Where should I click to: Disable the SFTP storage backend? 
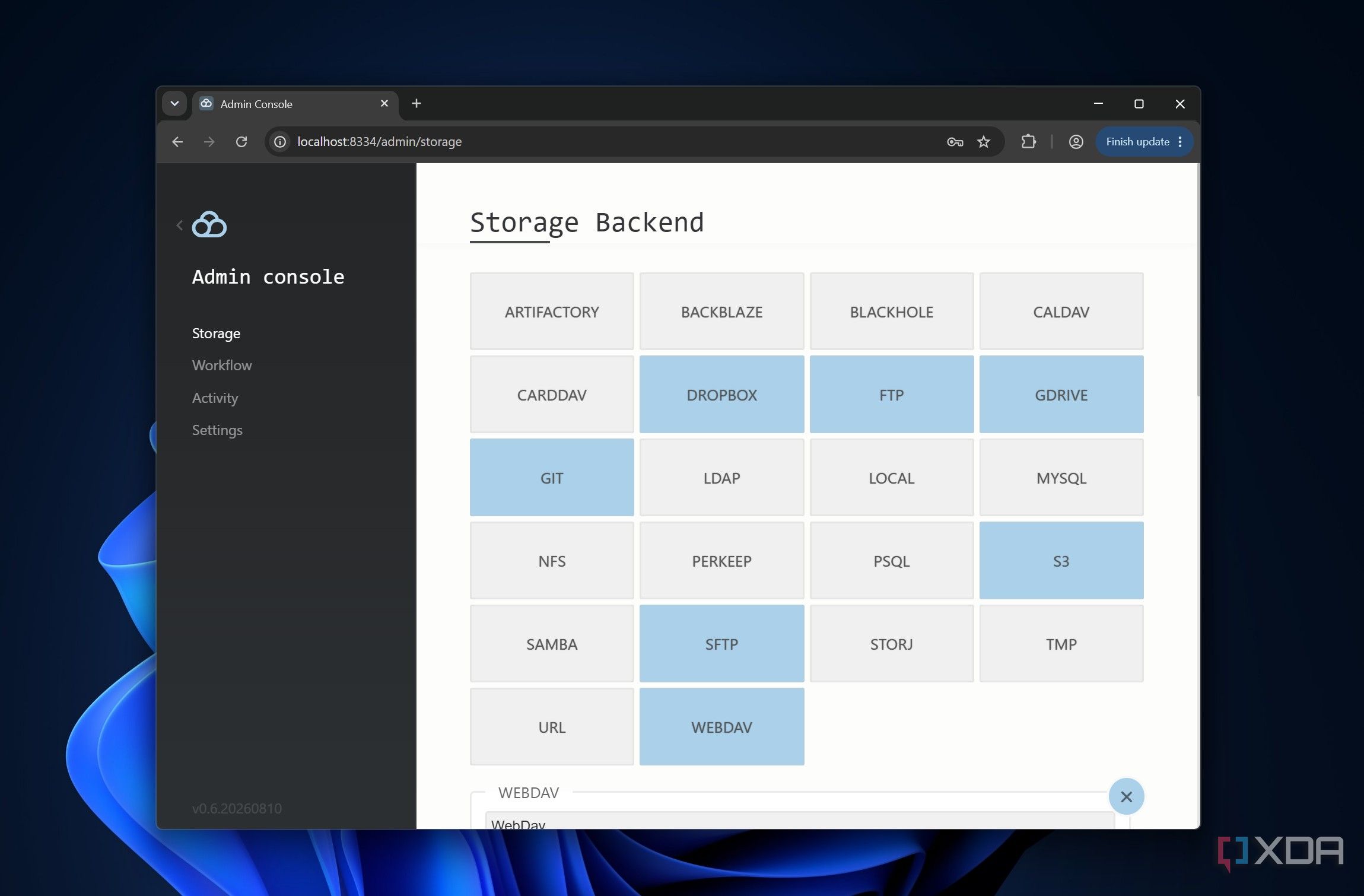pyautogui.click(x=721, y=644)
